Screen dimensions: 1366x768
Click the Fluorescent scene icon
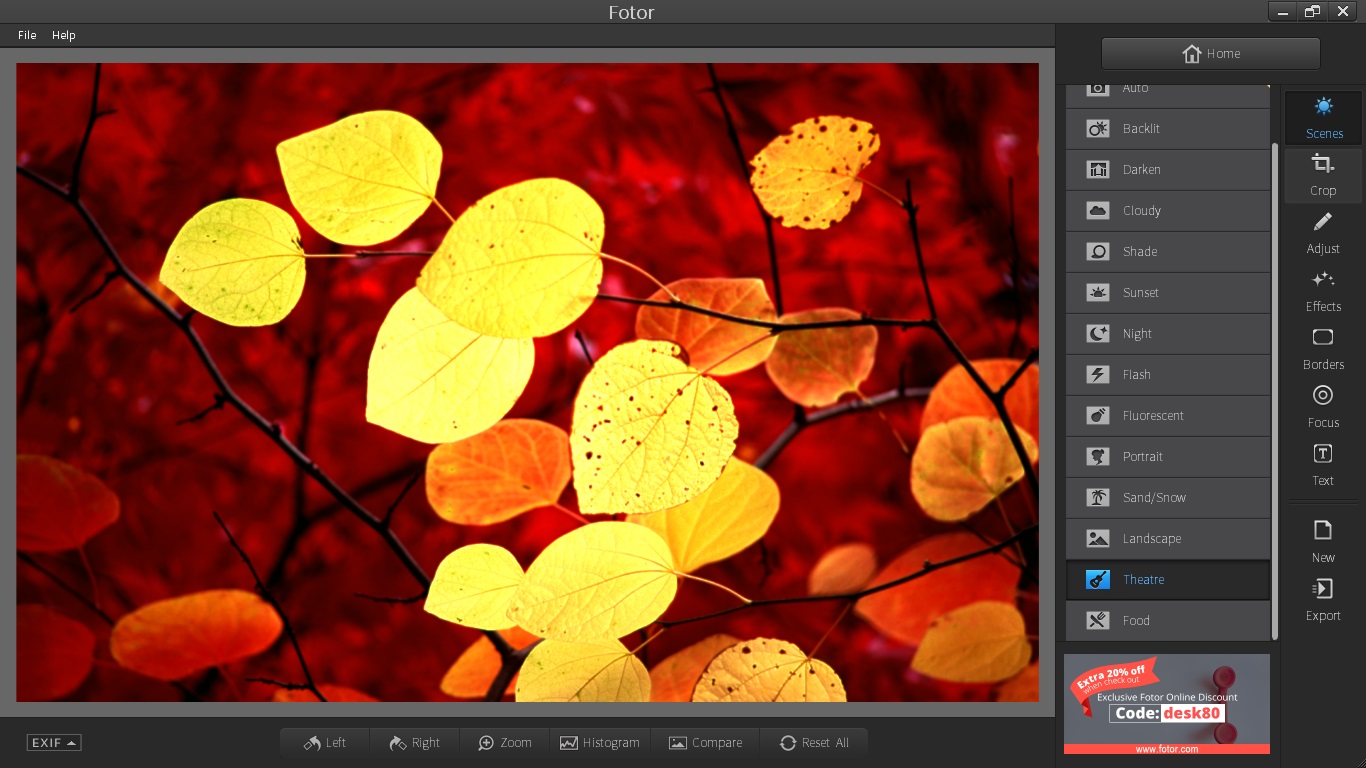pos(1098,415)
